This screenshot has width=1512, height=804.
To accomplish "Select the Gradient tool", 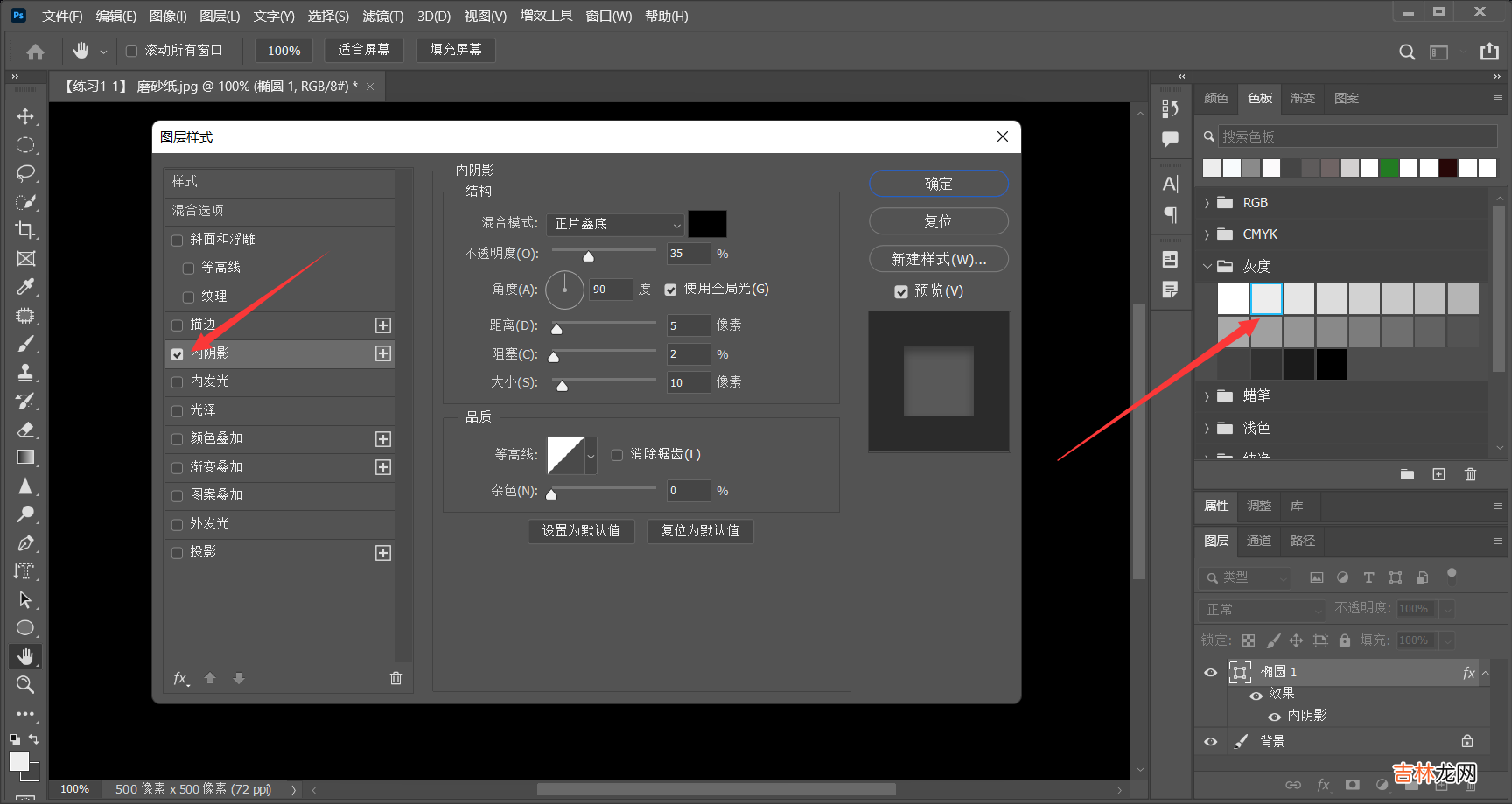I will coord(25,458).
